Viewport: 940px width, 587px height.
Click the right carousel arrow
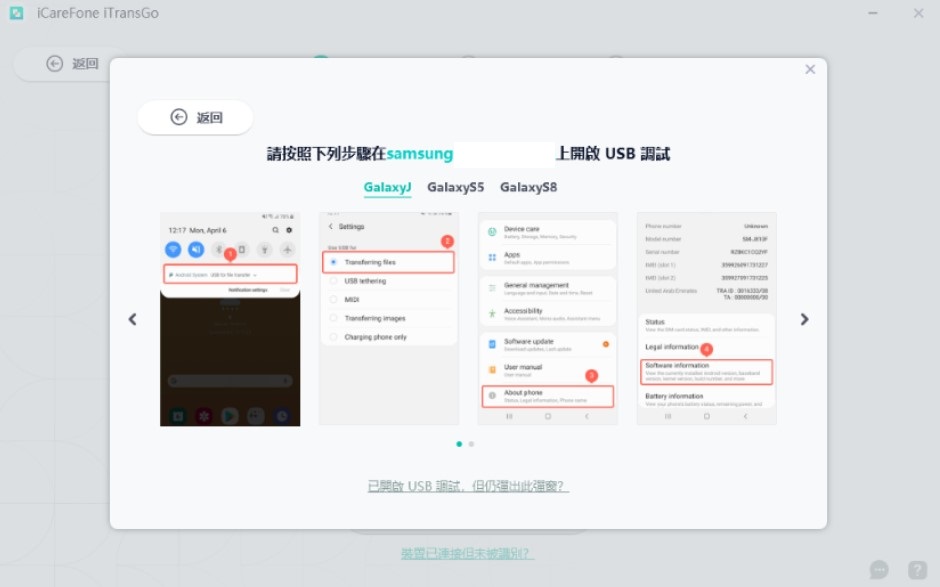(803, 318)
